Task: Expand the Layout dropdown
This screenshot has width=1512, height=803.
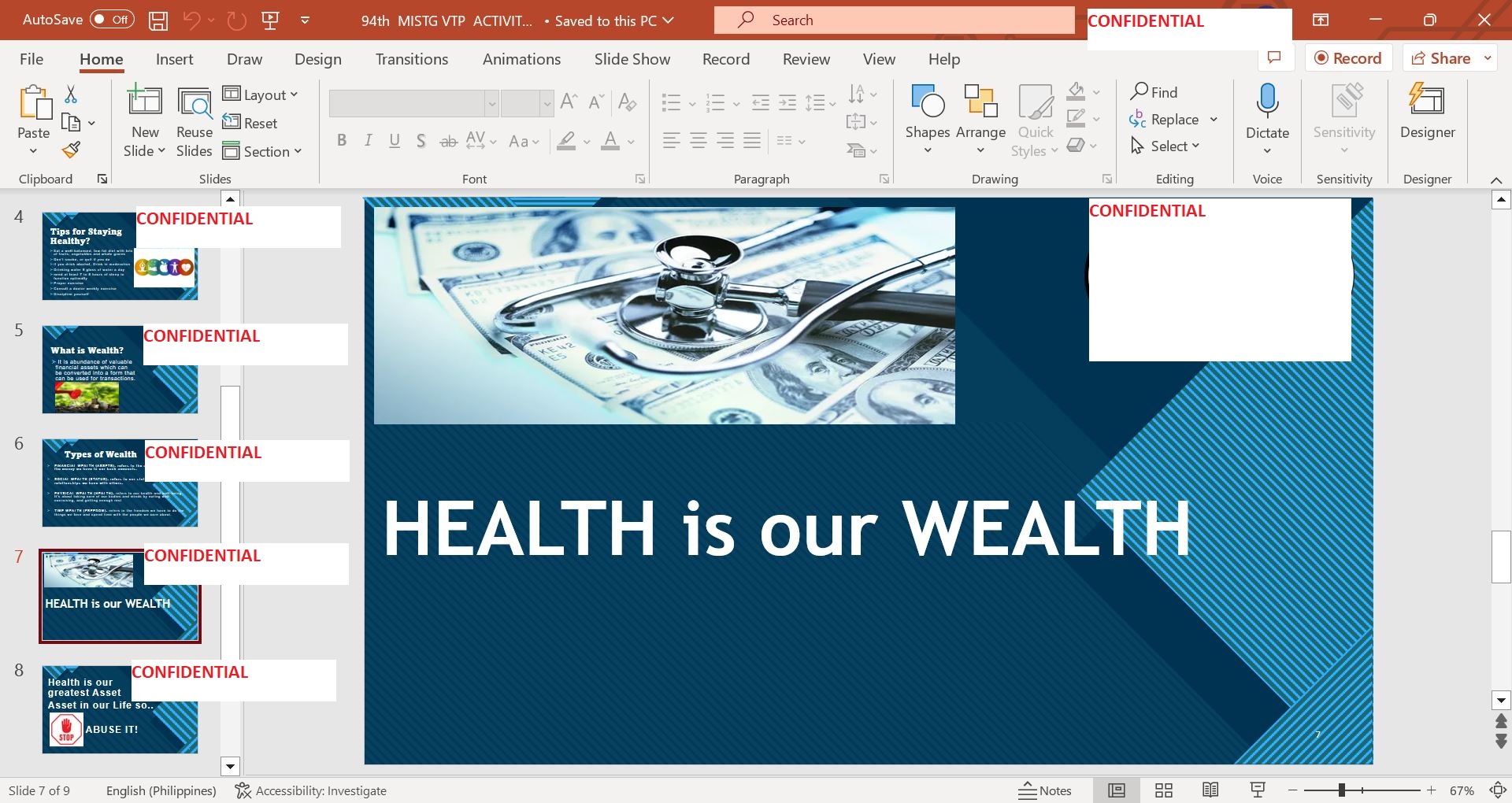Action: coord(261,94)
